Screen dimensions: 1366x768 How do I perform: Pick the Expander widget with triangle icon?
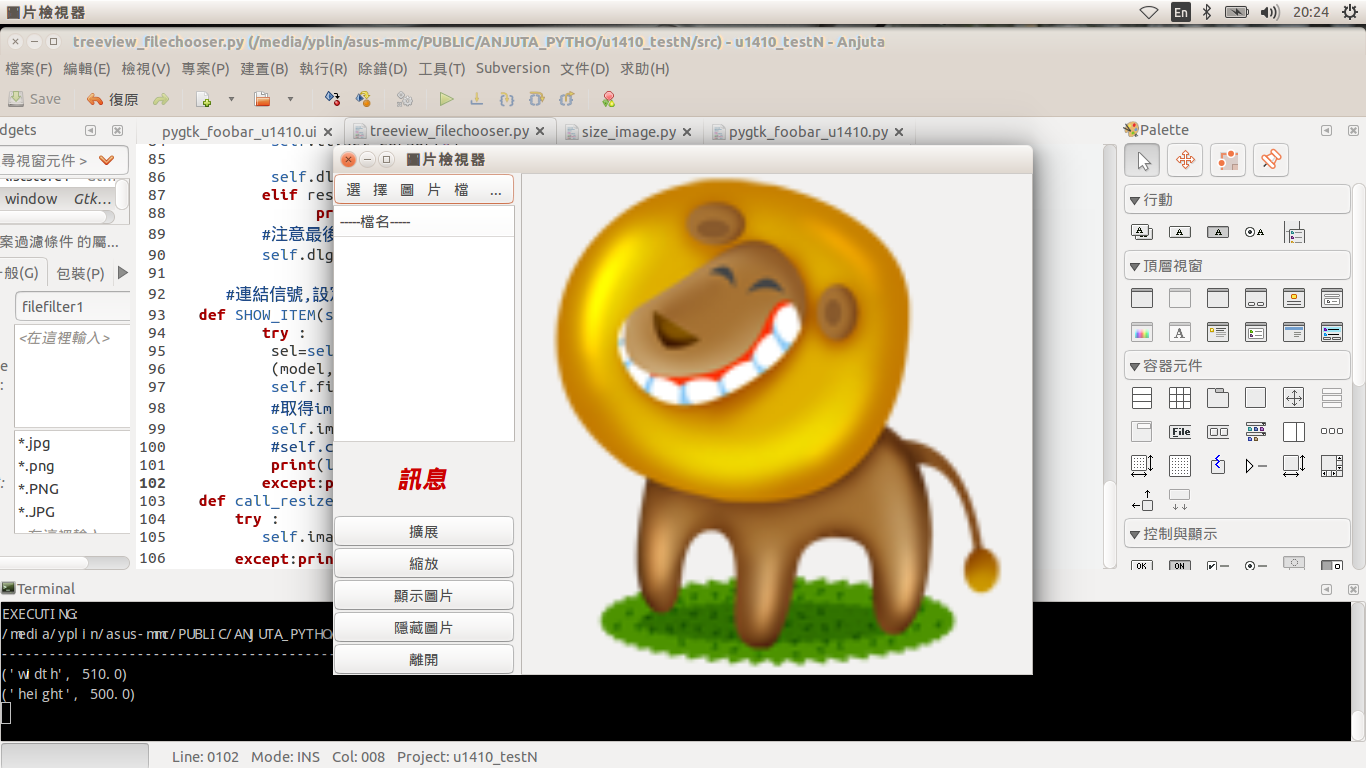tap(1255, 466)
